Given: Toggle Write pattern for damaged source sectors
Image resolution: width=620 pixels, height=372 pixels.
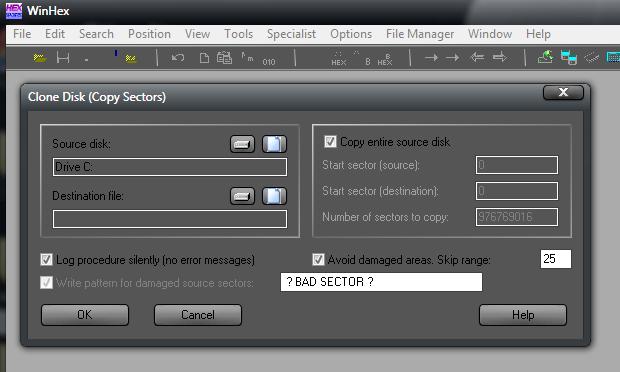Looking at the screenshot, I should tap(46, 283).
